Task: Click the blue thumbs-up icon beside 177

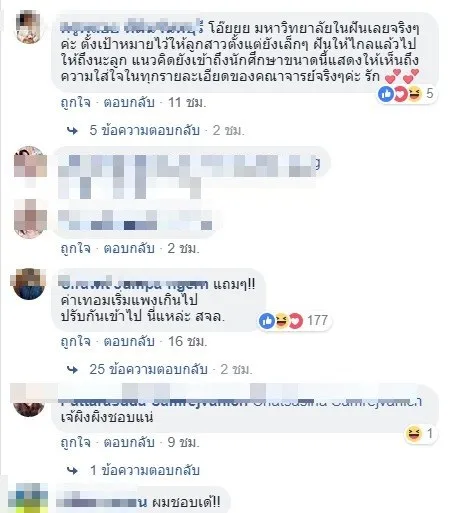Action: [267, 321]
